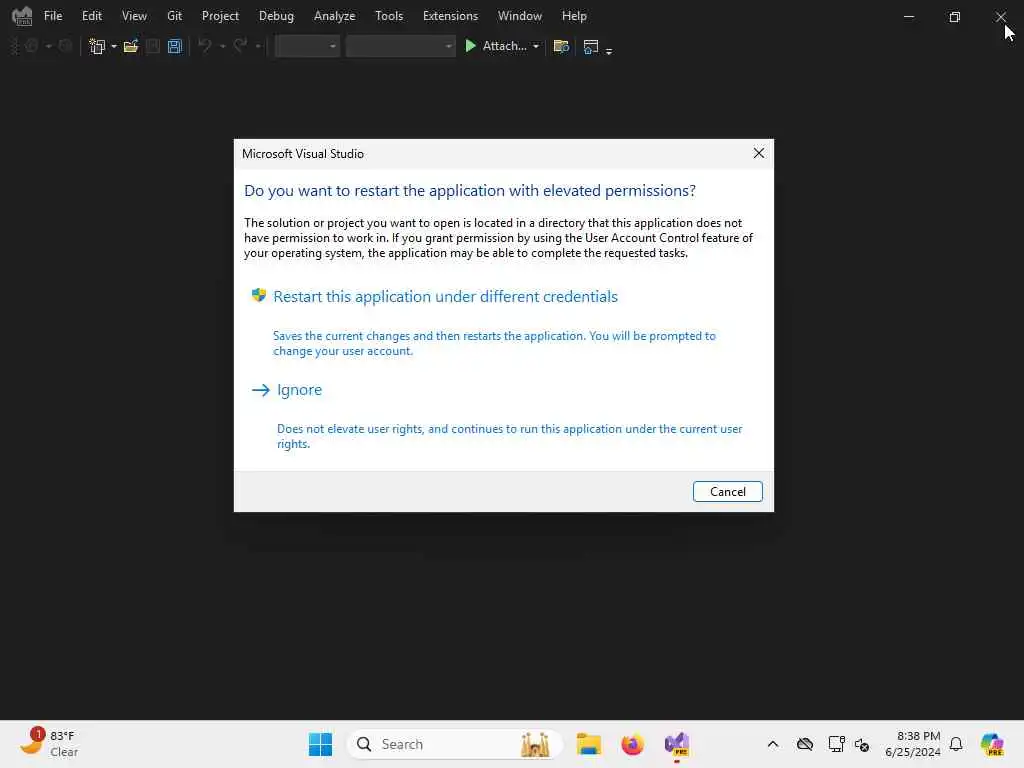1024x768 pixels.
Task: Click the display network tray icon
Action: click(836, 744)
